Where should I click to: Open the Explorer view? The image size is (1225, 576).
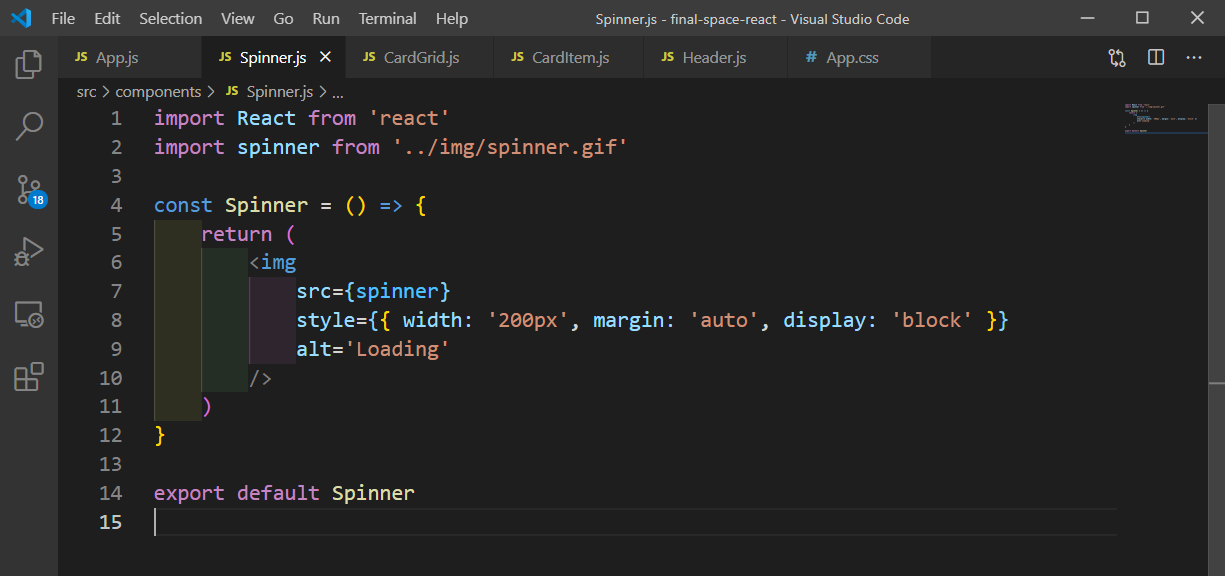click(28, 63)
